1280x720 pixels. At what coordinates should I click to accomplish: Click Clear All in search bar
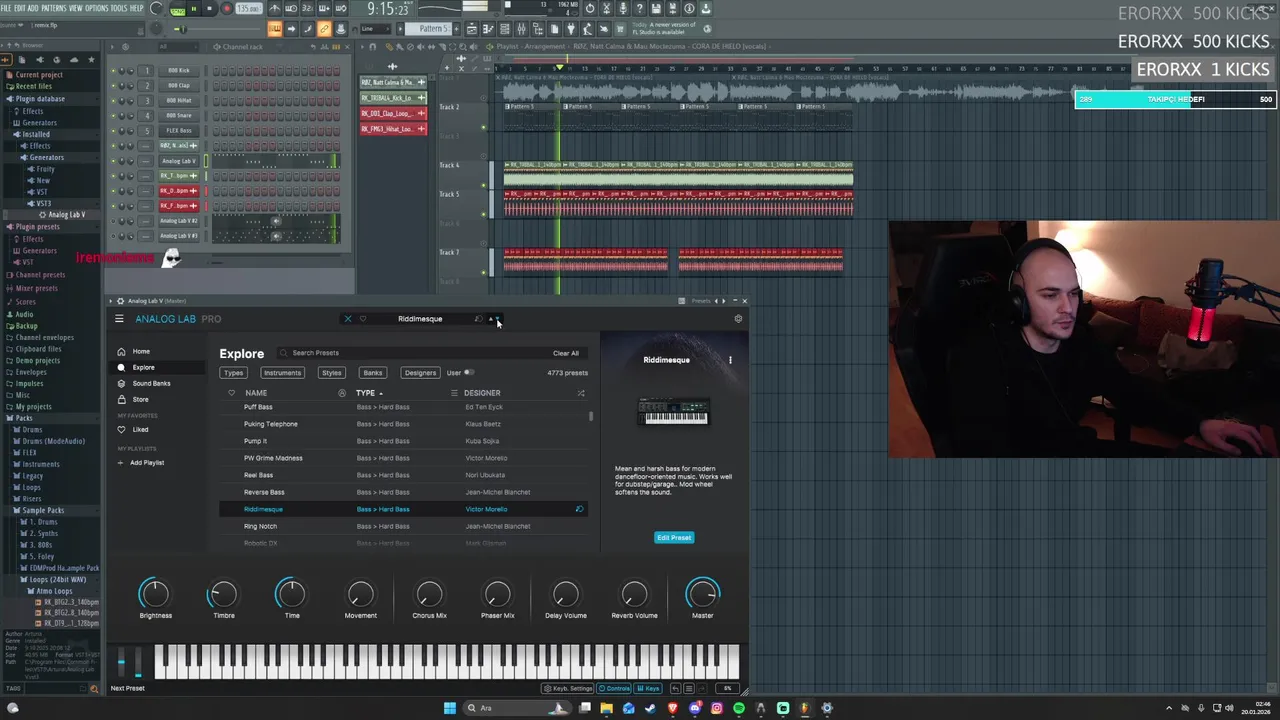[566, 353]
